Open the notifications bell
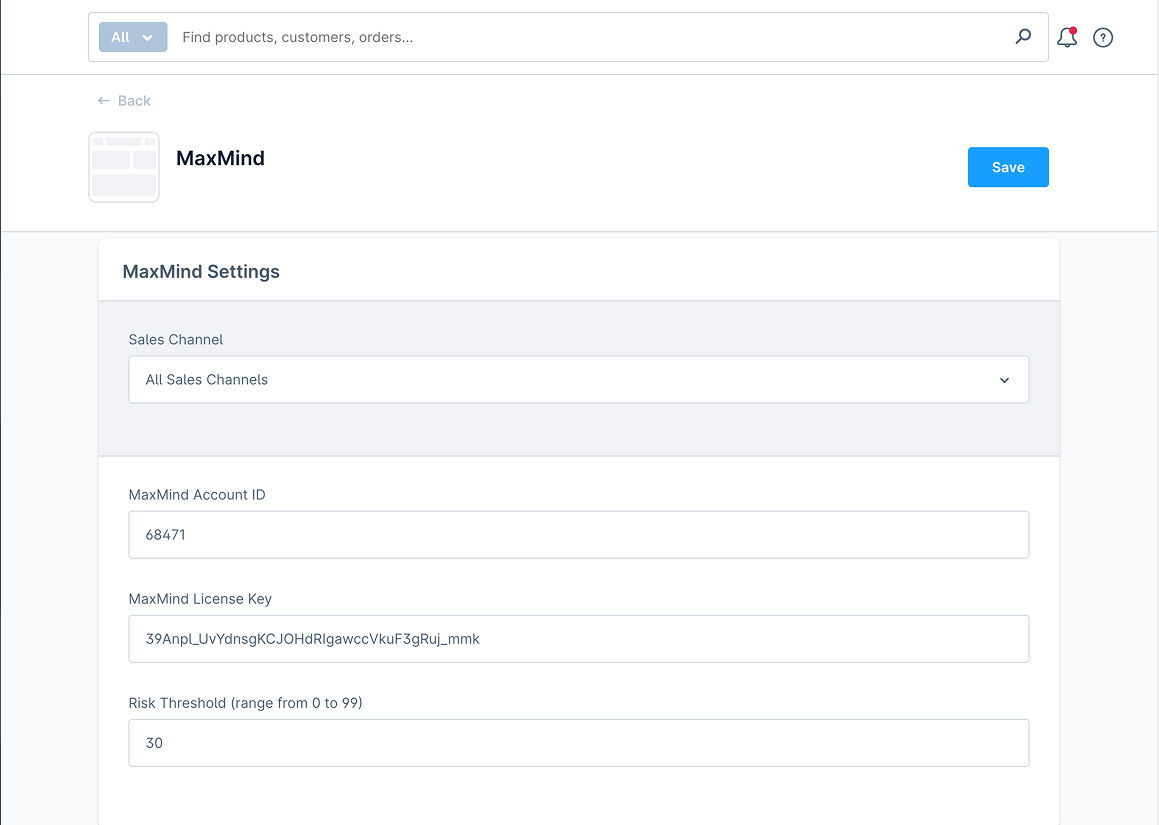This screenshot has height=825, width=1159. pos(1066,38)
